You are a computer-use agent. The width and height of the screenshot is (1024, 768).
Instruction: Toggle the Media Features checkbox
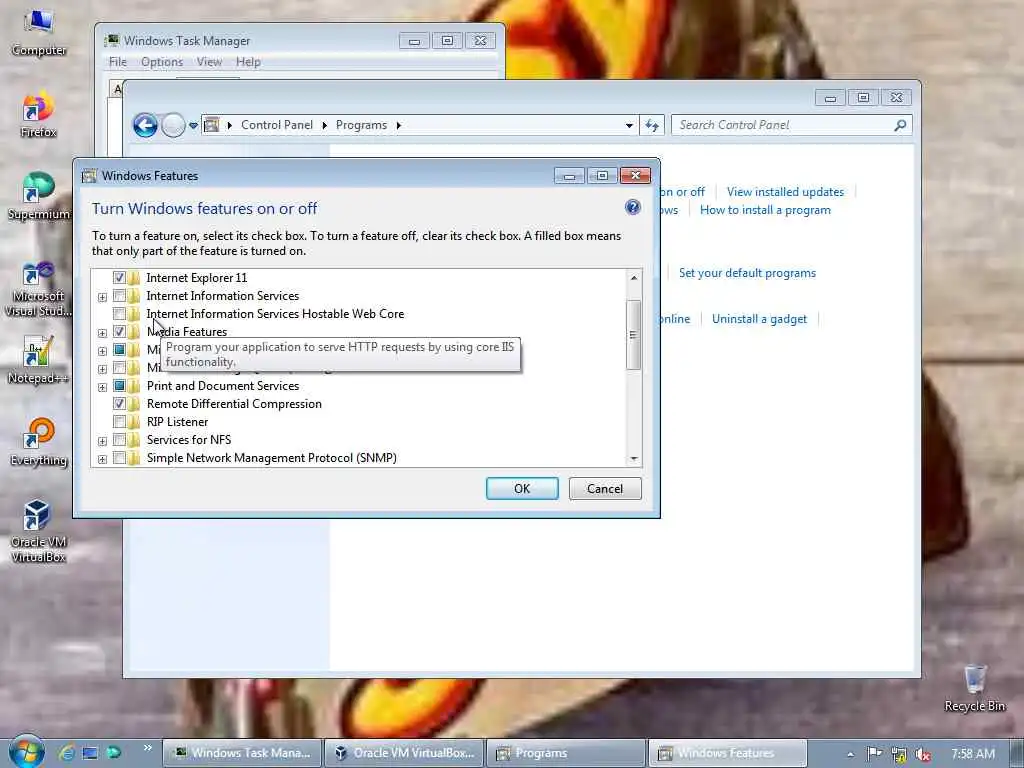click(119, 332)
